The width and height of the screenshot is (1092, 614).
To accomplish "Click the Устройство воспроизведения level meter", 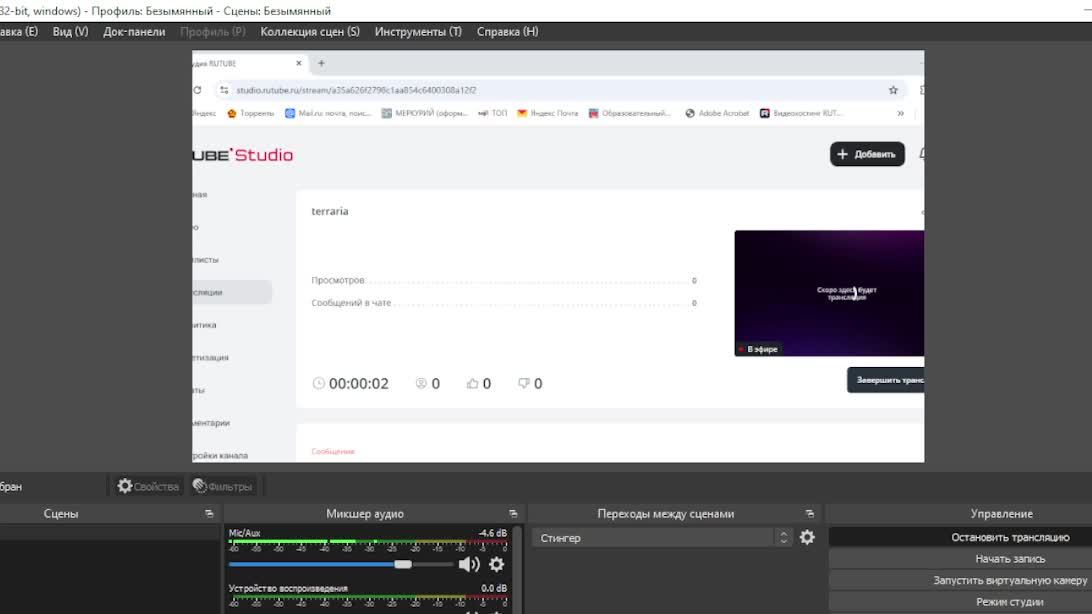I will pos(368,599).
